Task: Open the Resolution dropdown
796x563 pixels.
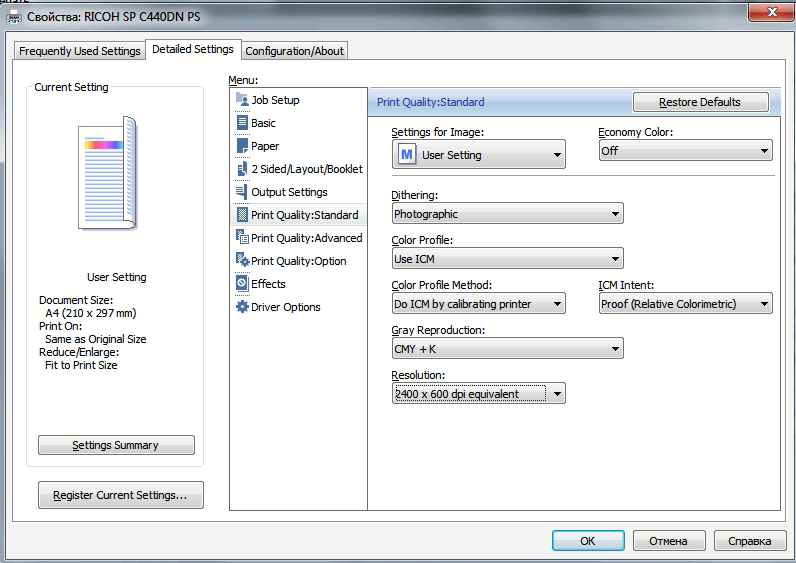Action: [x=478, y=393]
